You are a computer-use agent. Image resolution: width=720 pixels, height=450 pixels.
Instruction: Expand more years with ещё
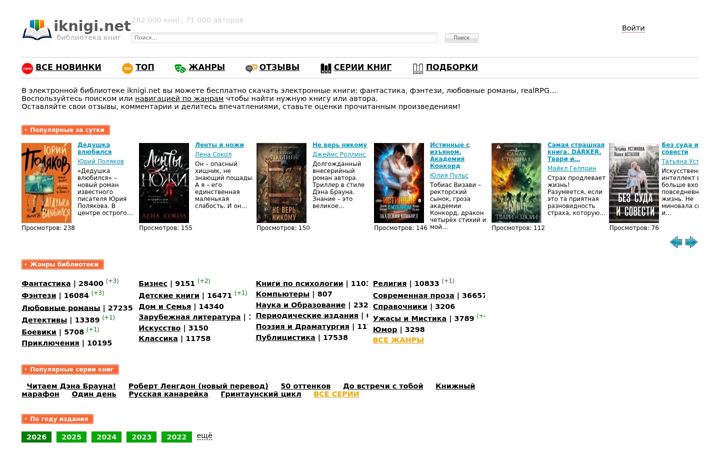(x=204, y=436)
